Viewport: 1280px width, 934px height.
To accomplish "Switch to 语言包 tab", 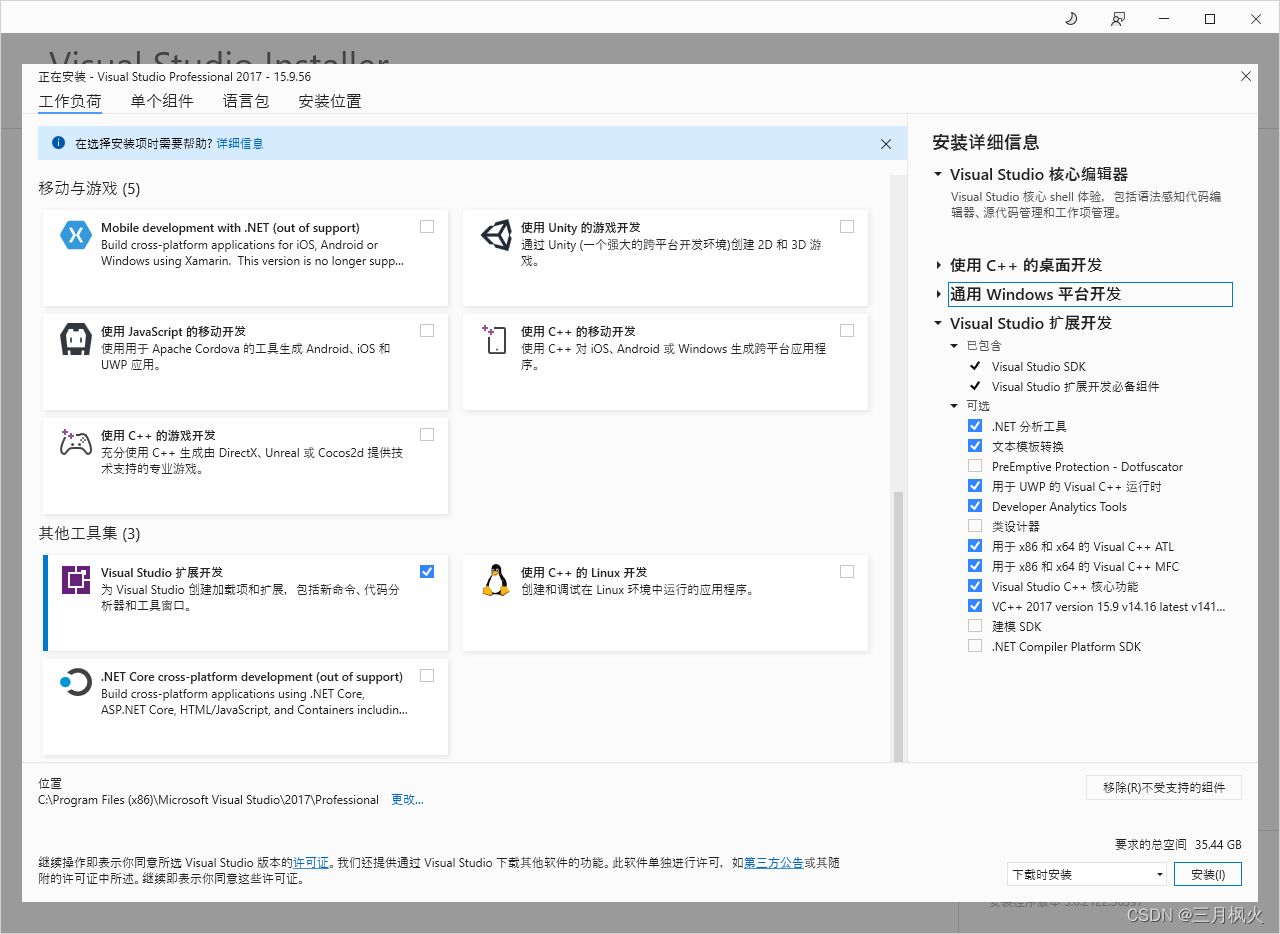I will click(x=246, y=101).
